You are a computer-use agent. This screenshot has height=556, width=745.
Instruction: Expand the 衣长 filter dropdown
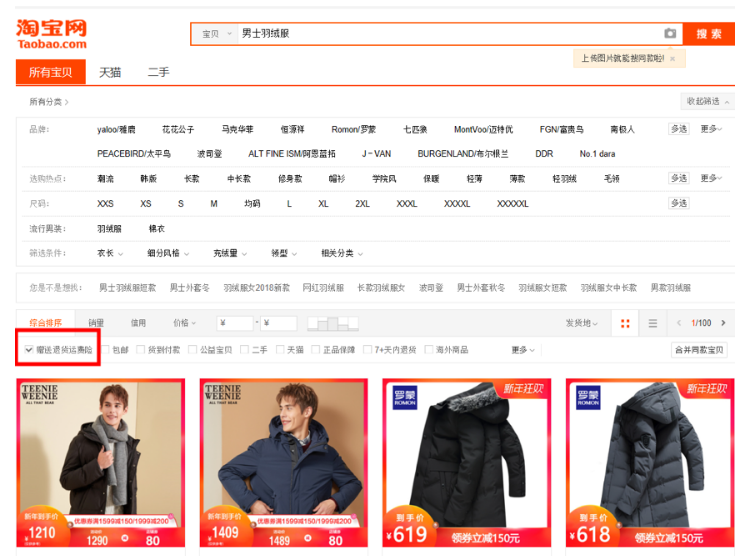coord(110,253)
